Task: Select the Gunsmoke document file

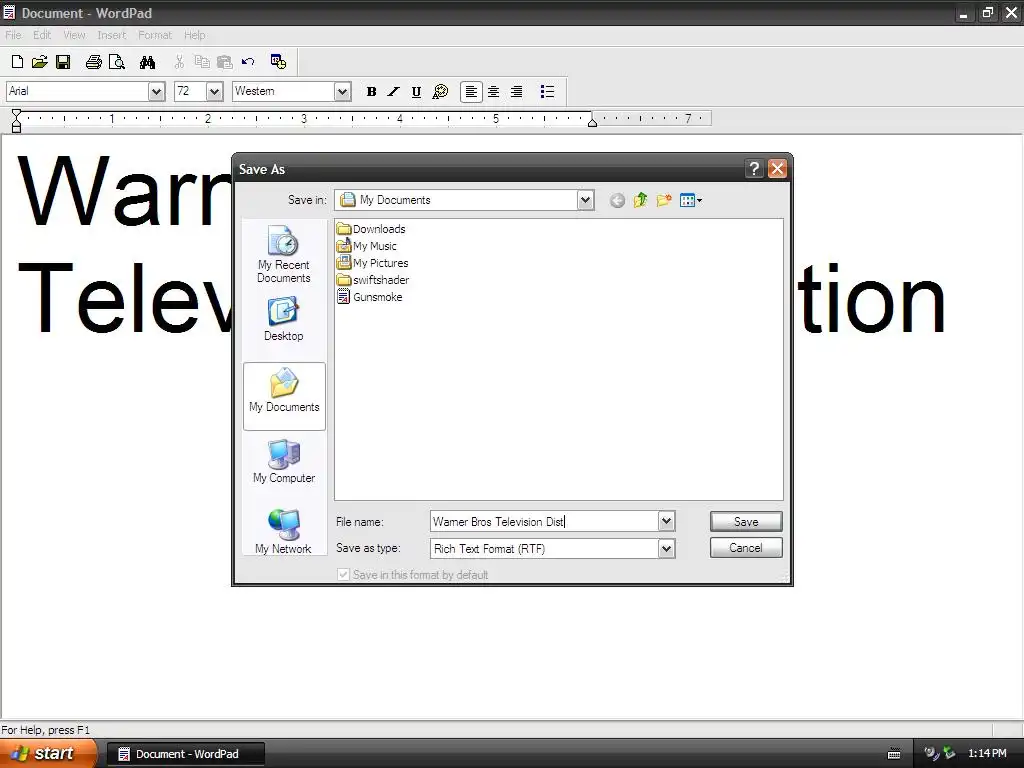Action: click(x=370, y=297)
